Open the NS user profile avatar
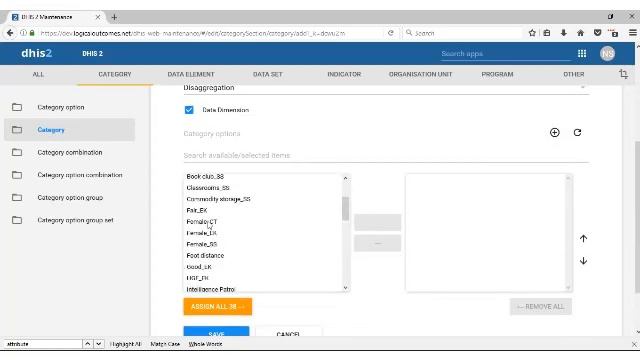The width and height of the screenshot is (640, 360). pos(607,53)
